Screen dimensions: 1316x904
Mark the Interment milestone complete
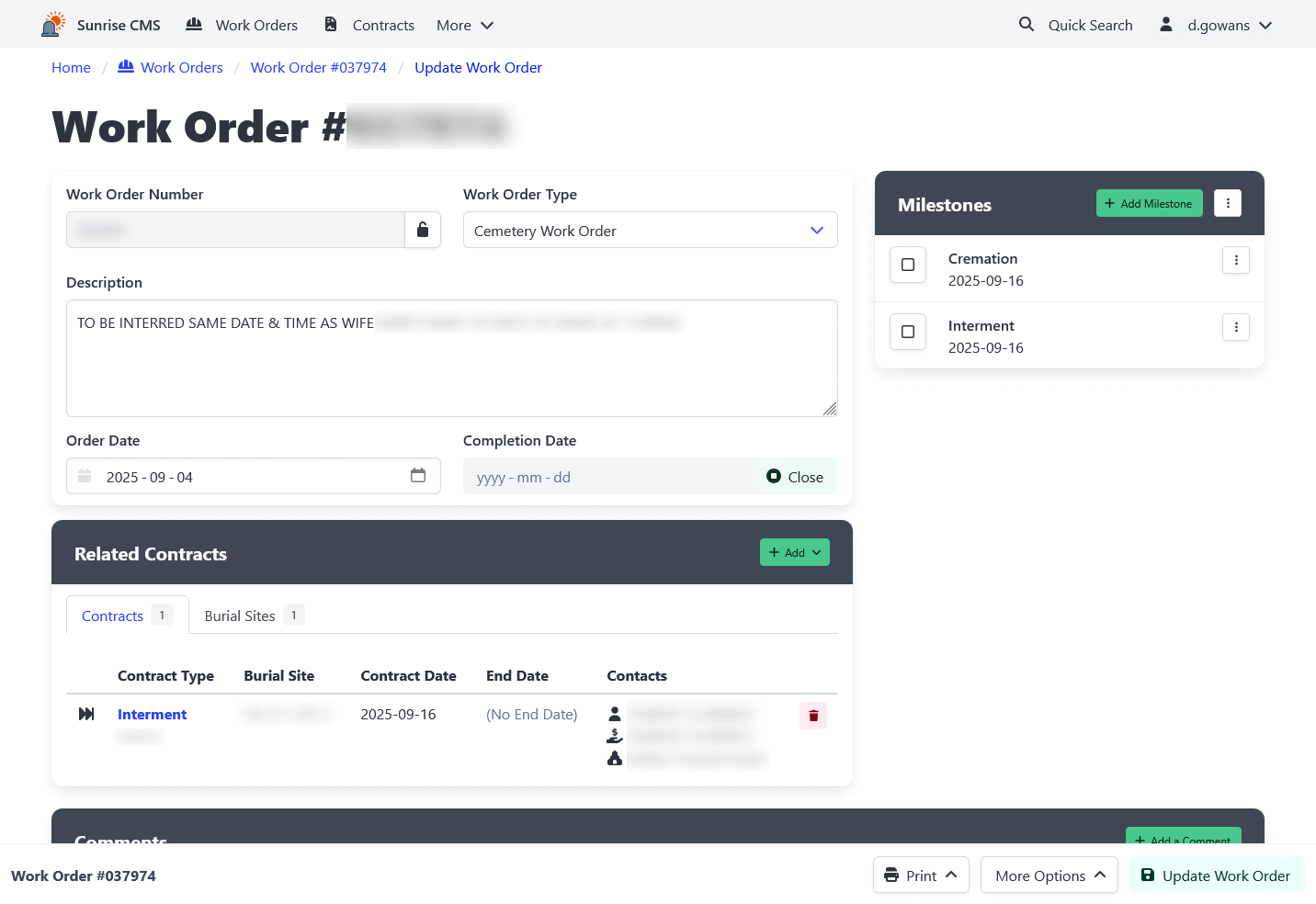point(908,332)
